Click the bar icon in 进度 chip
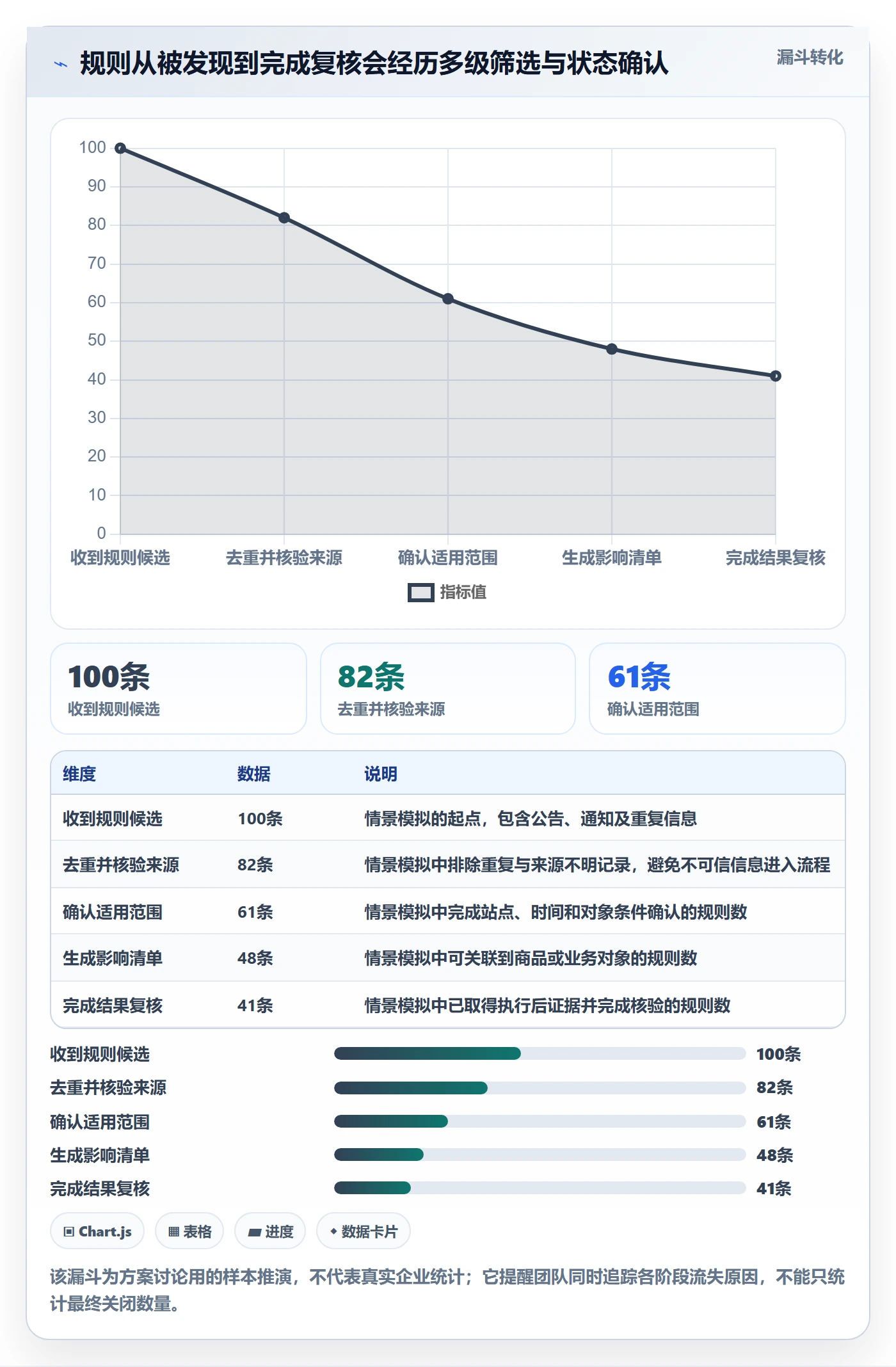The width and height of the screenshot is (896, 1367). coord(254,1232)
